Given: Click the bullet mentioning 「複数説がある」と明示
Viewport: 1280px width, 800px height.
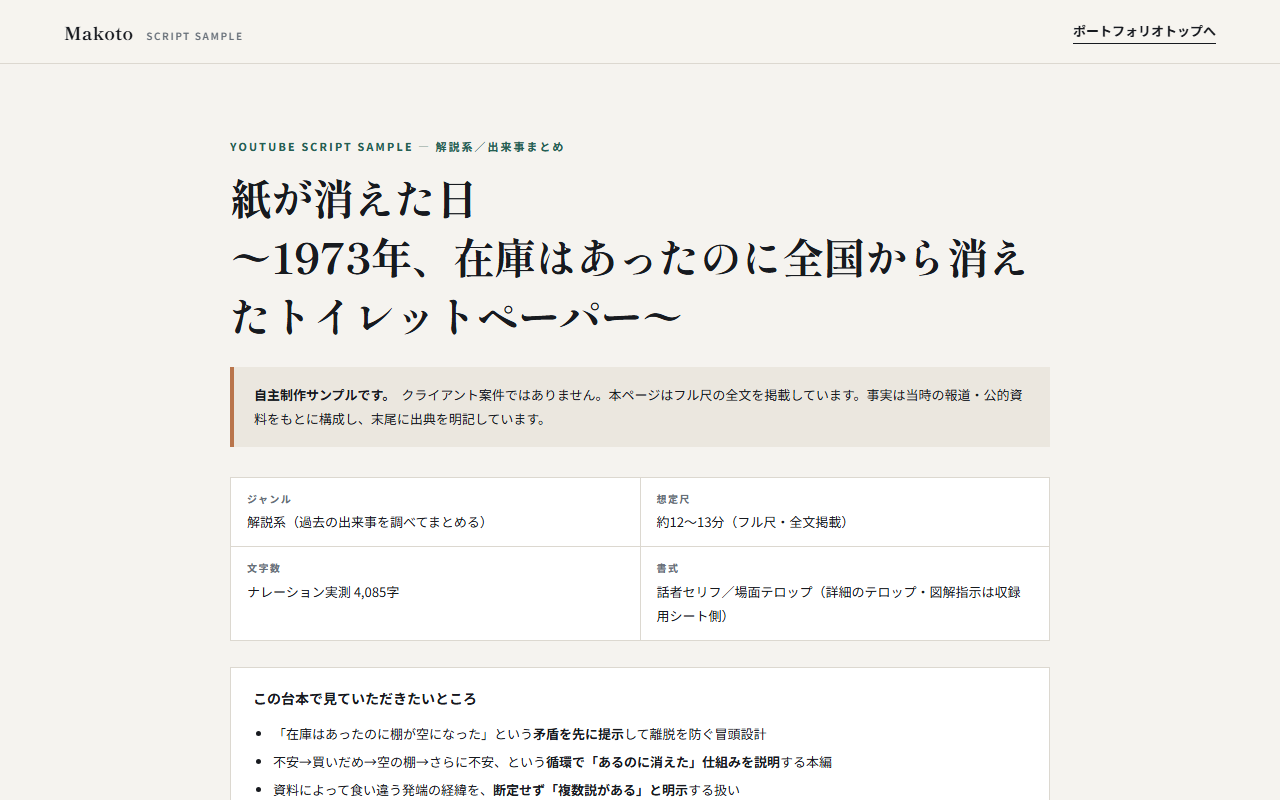Looking at the screenshot, I should [506, 790].
